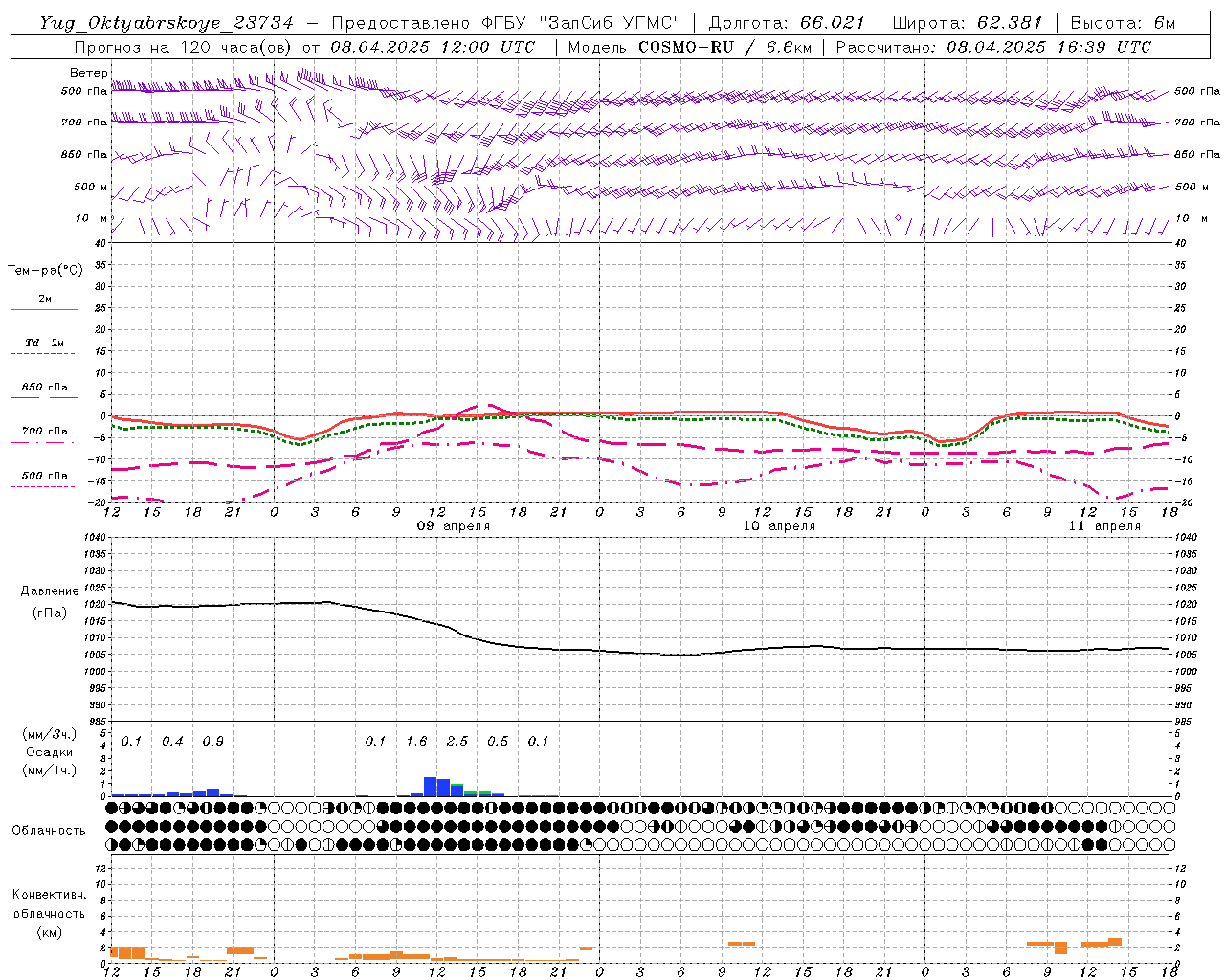The image size is (1225, 980).
Task: Click the date label "11 апреля"
Action: click(1104, 526)
